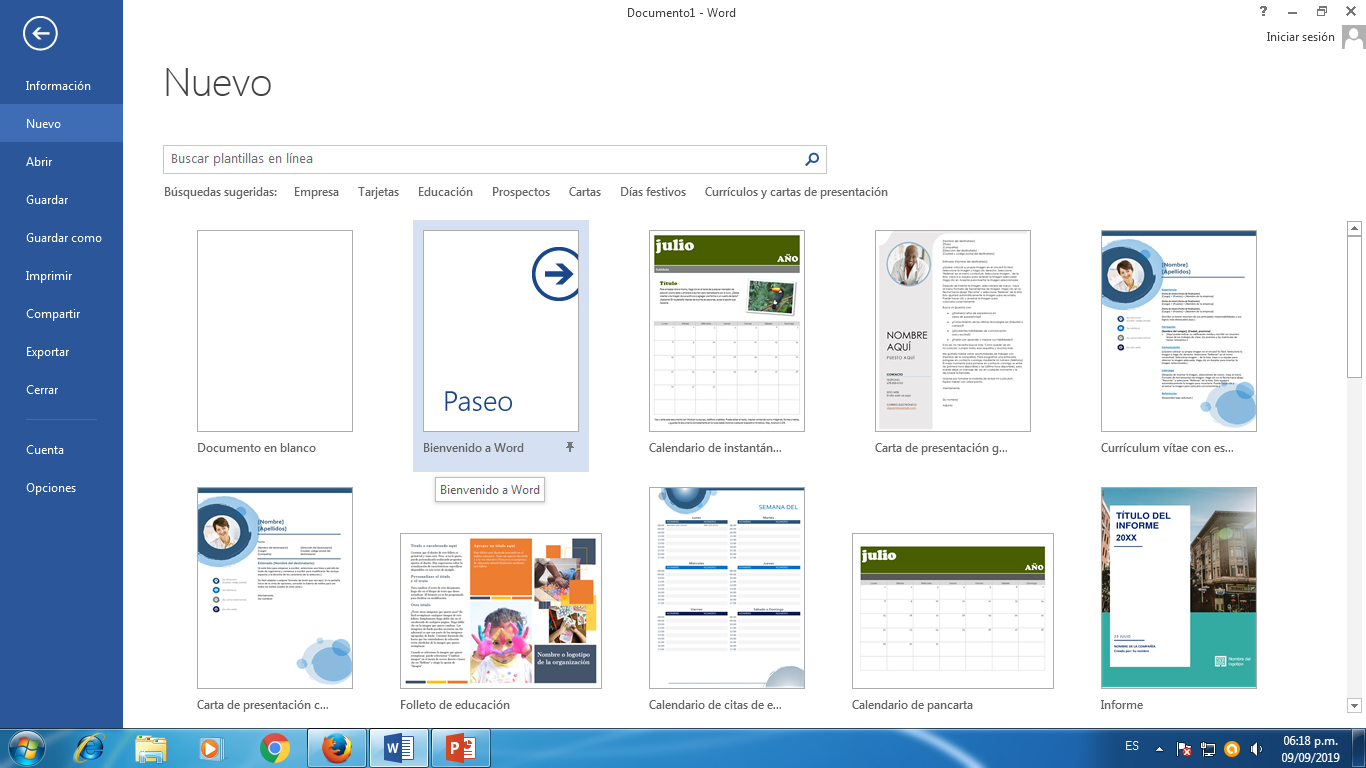
Task: Open Opciones in the sidebar
Action: [61, 488]
